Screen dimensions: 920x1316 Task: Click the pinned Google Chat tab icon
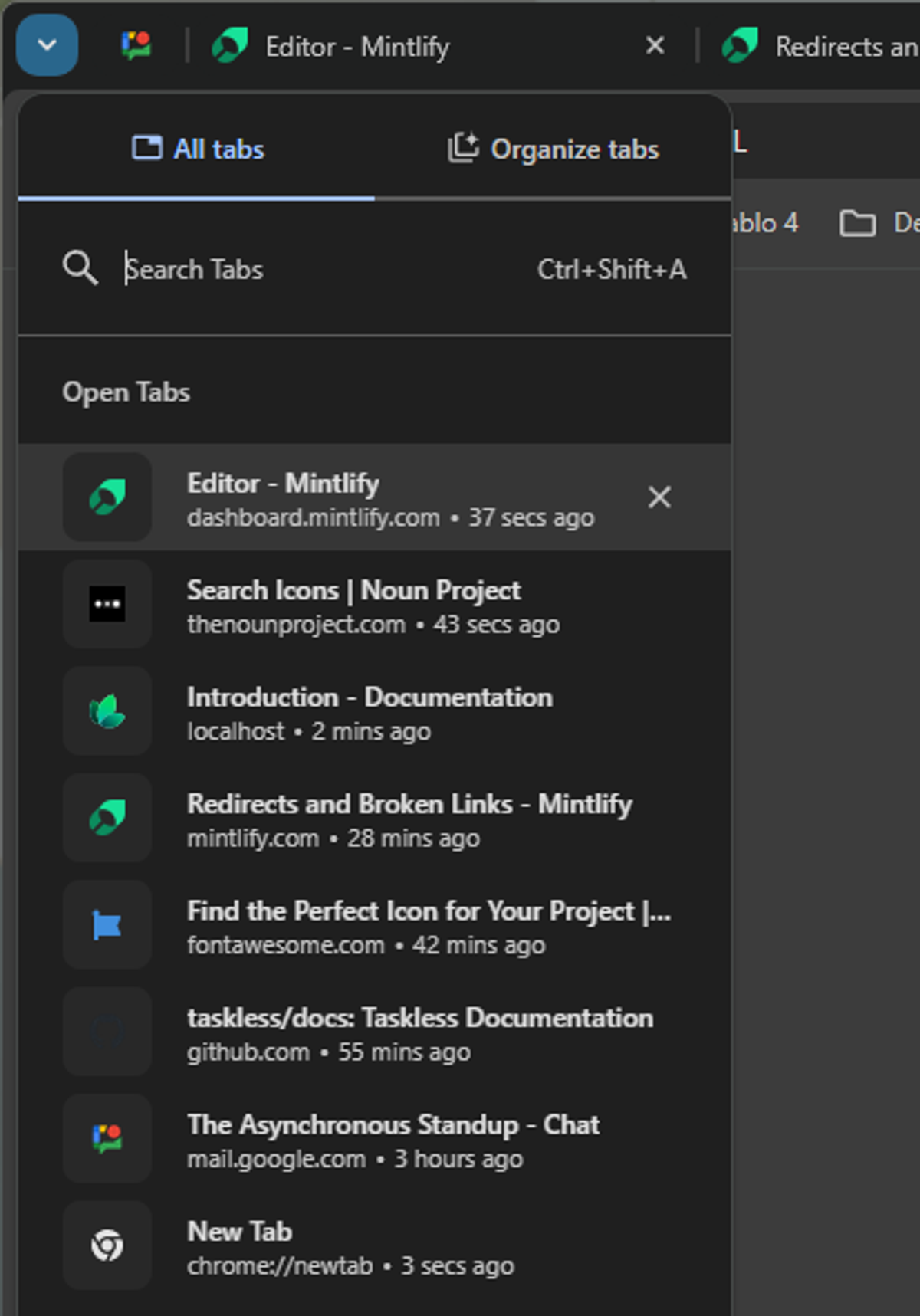[136, 46]
